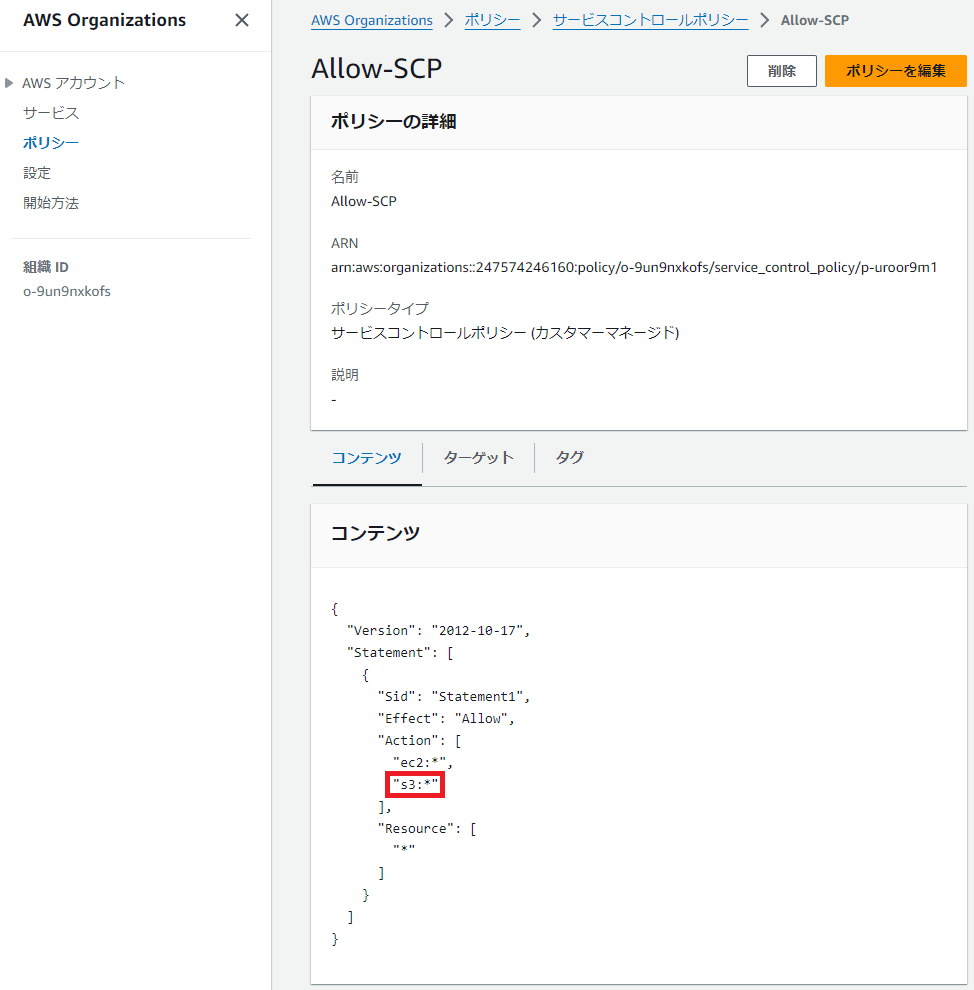Image resolution: width=974 pixels, height=990 pixels.
Task: Click the "Version": "2012-10-17" line
Action: [x=439, y=631]
